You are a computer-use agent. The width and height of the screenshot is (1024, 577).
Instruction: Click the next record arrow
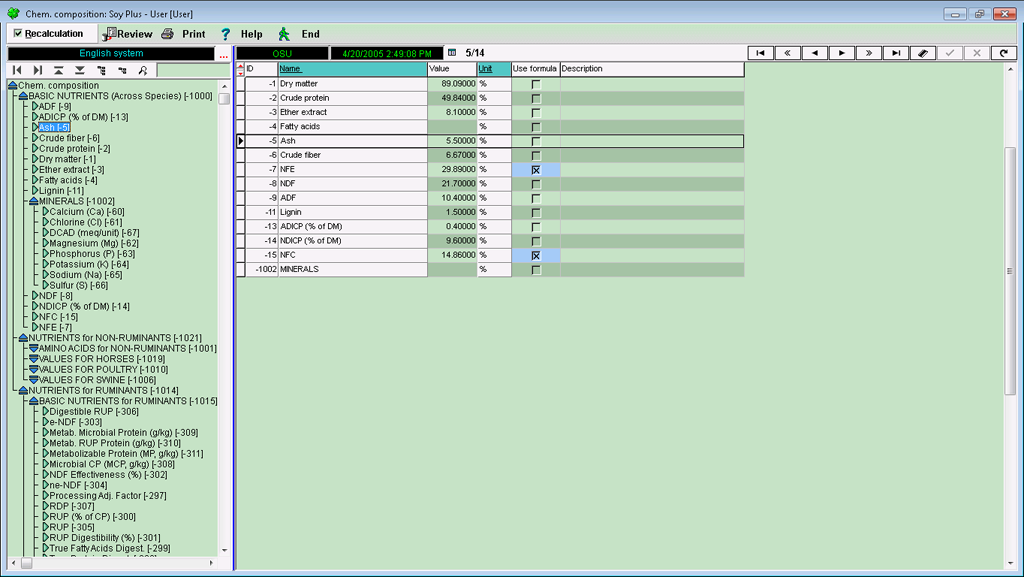843,53
